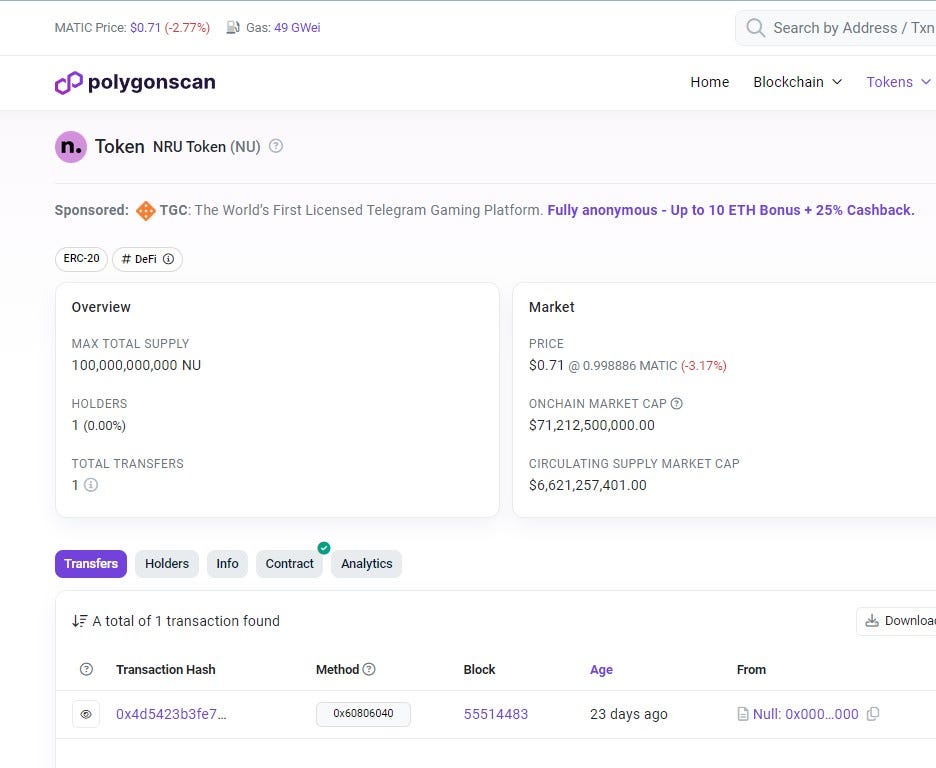Click the DeFi tag info icon

pyautogui.click(x=168, y=259)
